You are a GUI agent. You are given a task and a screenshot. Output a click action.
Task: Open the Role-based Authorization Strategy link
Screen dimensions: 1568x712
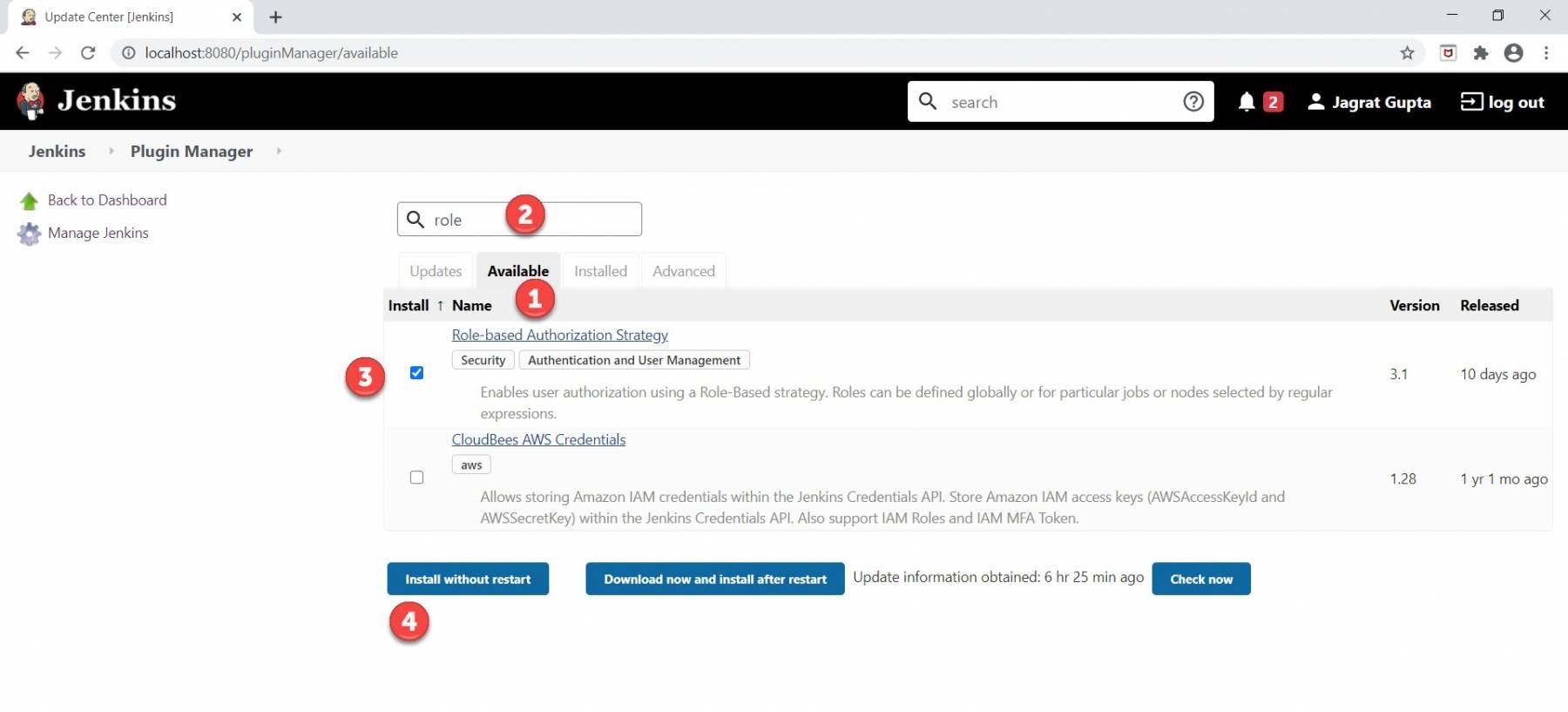[x=559, y=335]
